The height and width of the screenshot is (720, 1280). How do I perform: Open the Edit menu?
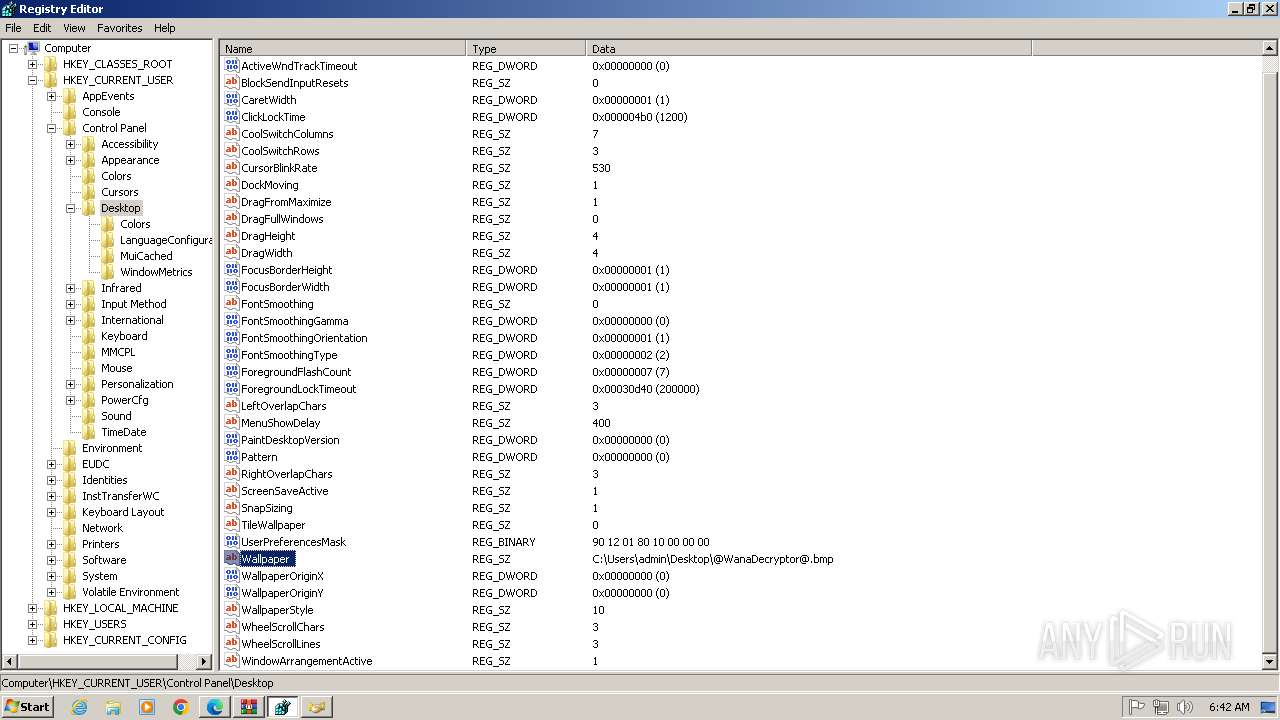click(x=42, y=28)
